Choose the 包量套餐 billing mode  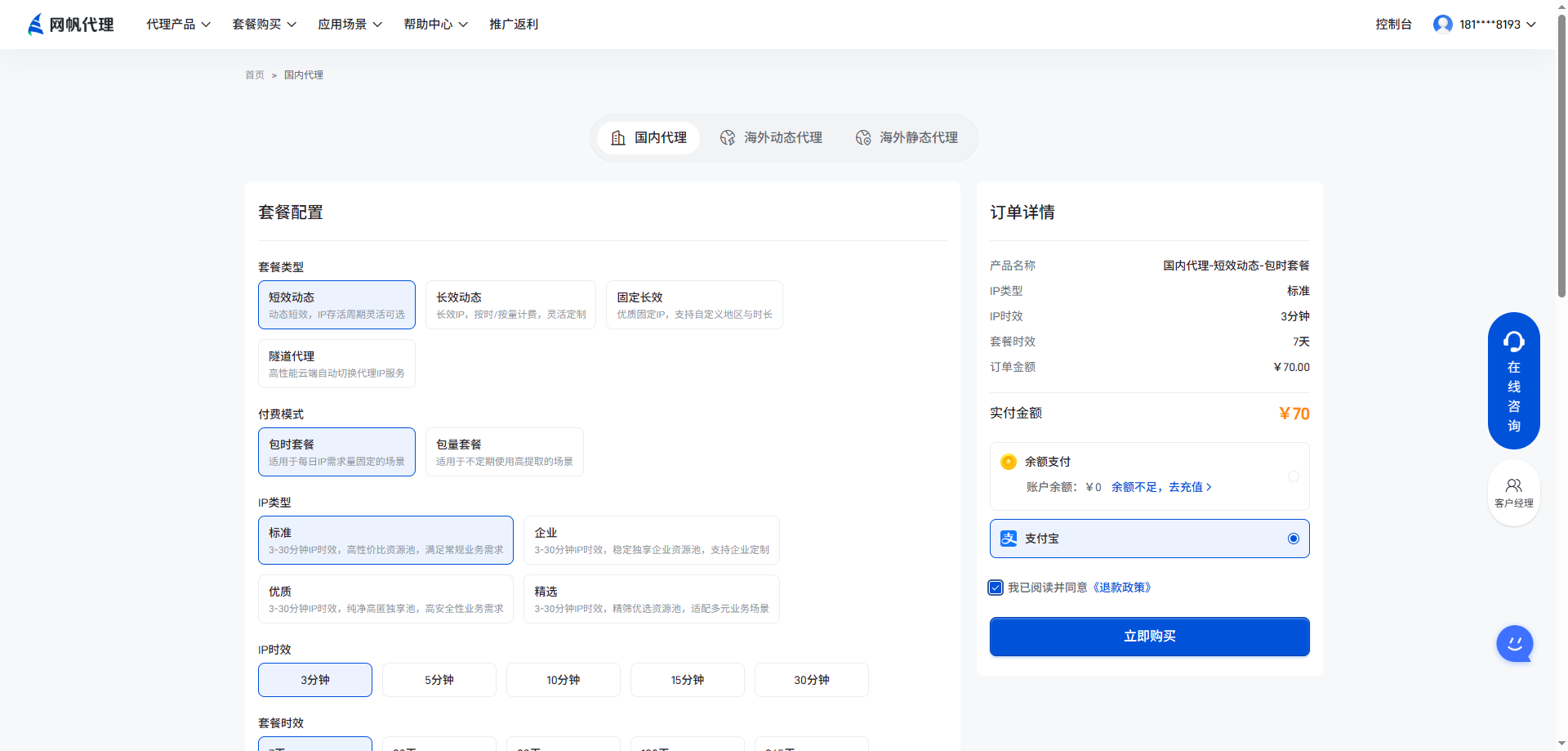click(504, 452)
